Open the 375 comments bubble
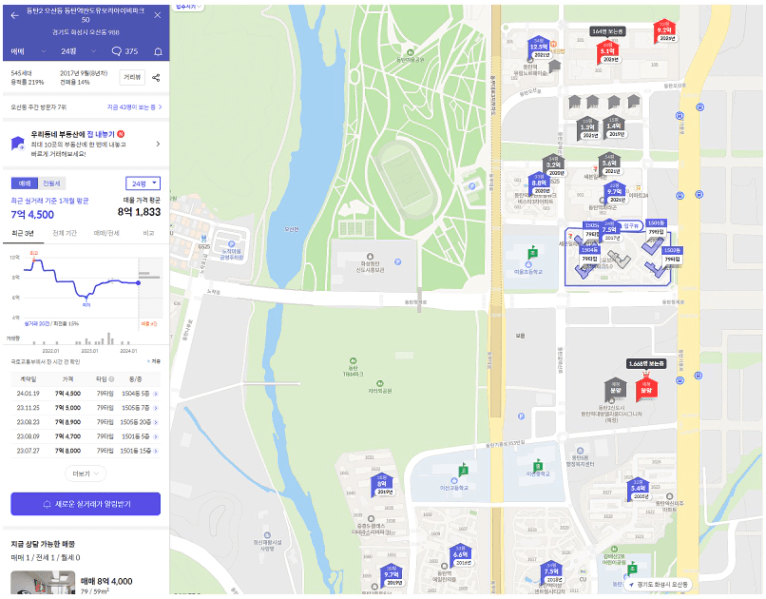766x599 pixels. 125,51
